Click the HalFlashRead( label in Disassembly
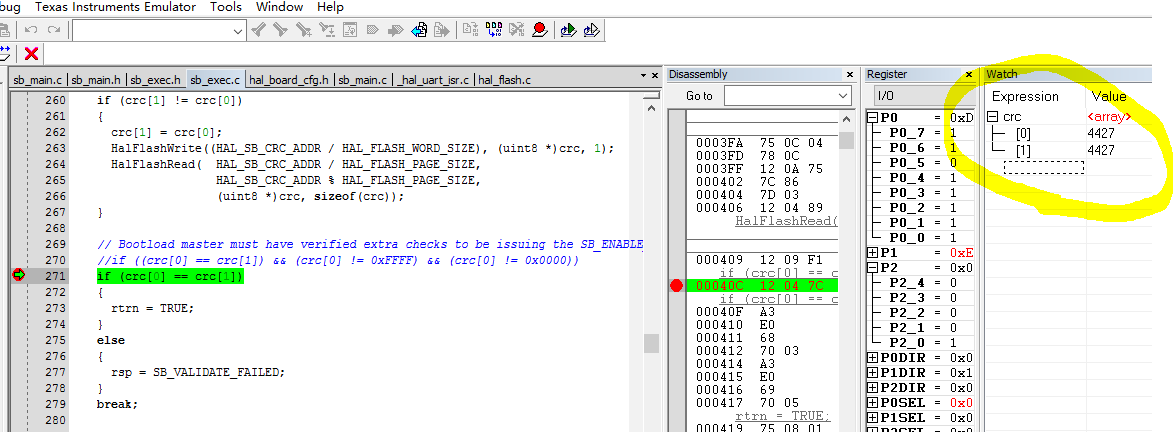This screenshot has height=432, width=1173. coord(786,221)
